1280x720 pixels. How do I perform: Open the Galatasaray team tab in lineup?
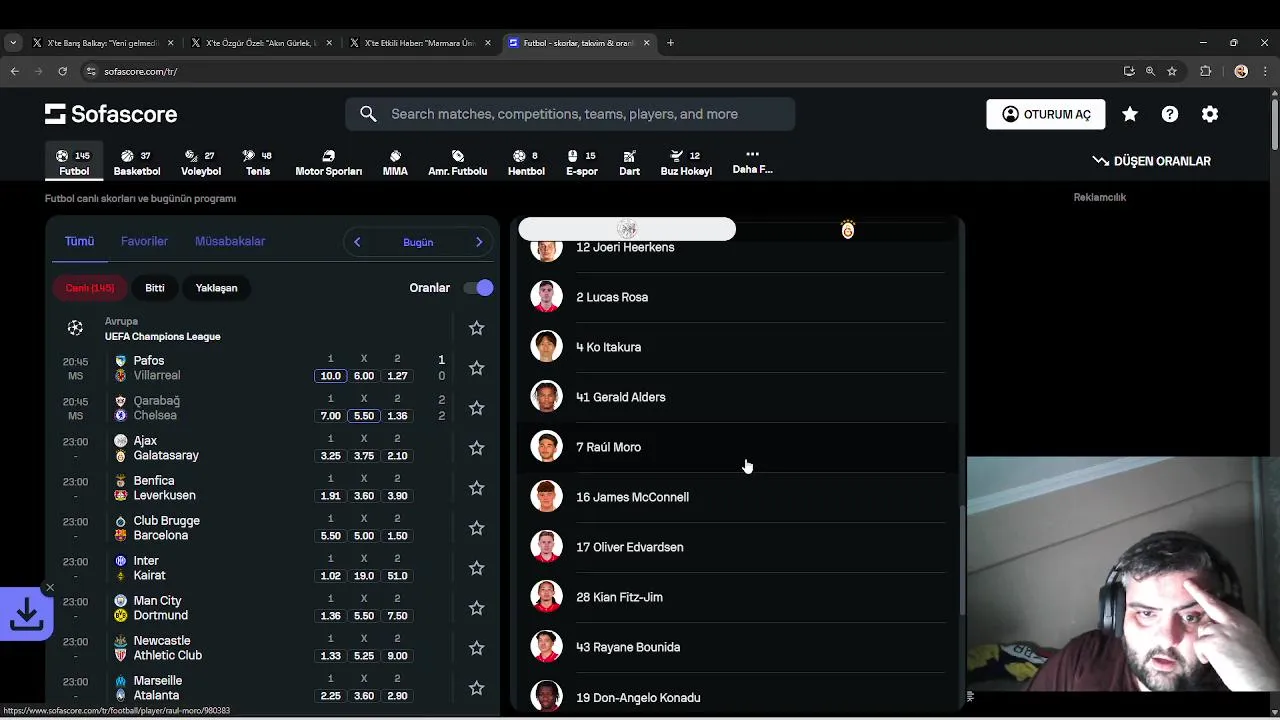[848, 230]
